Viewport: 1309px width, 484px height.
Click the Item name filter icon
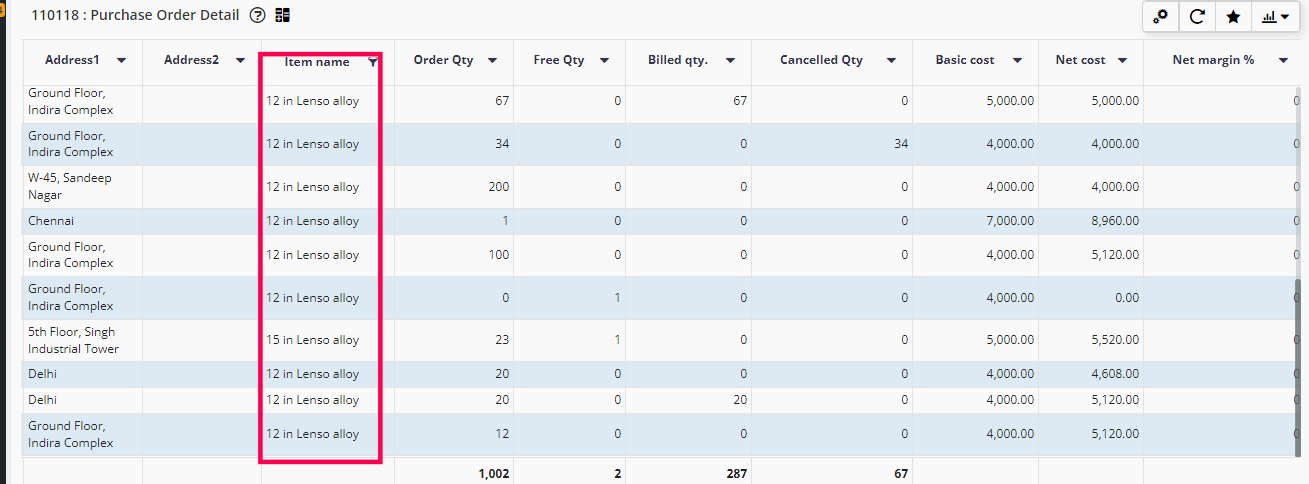373,62
